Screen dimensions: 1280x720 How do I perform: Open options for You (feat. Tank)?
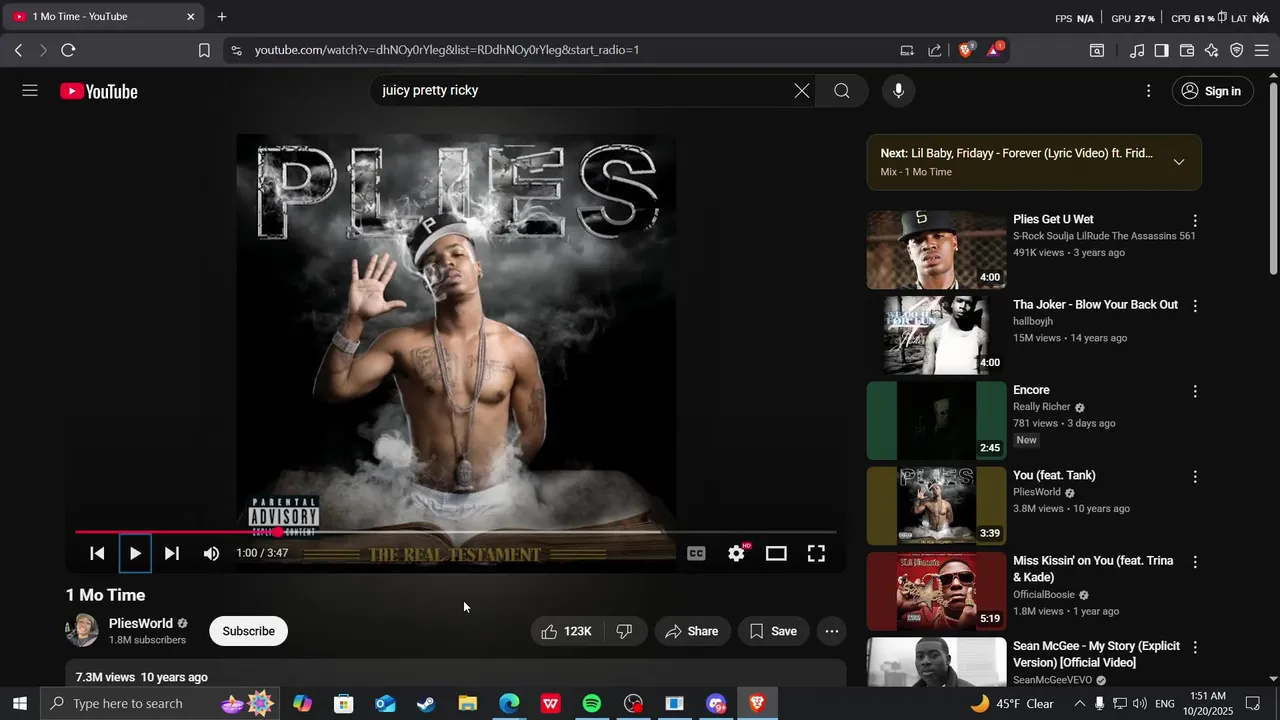tap(1194, 477)
